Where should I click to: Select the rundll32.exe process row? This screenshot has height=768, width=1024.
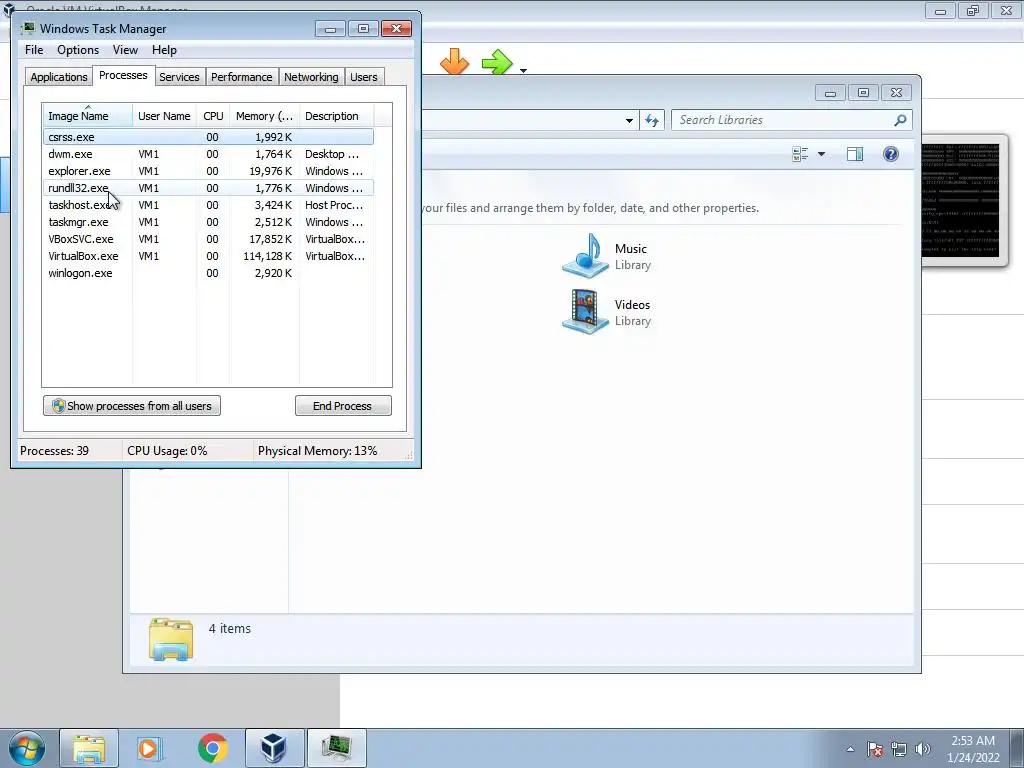tap(208, 188)
